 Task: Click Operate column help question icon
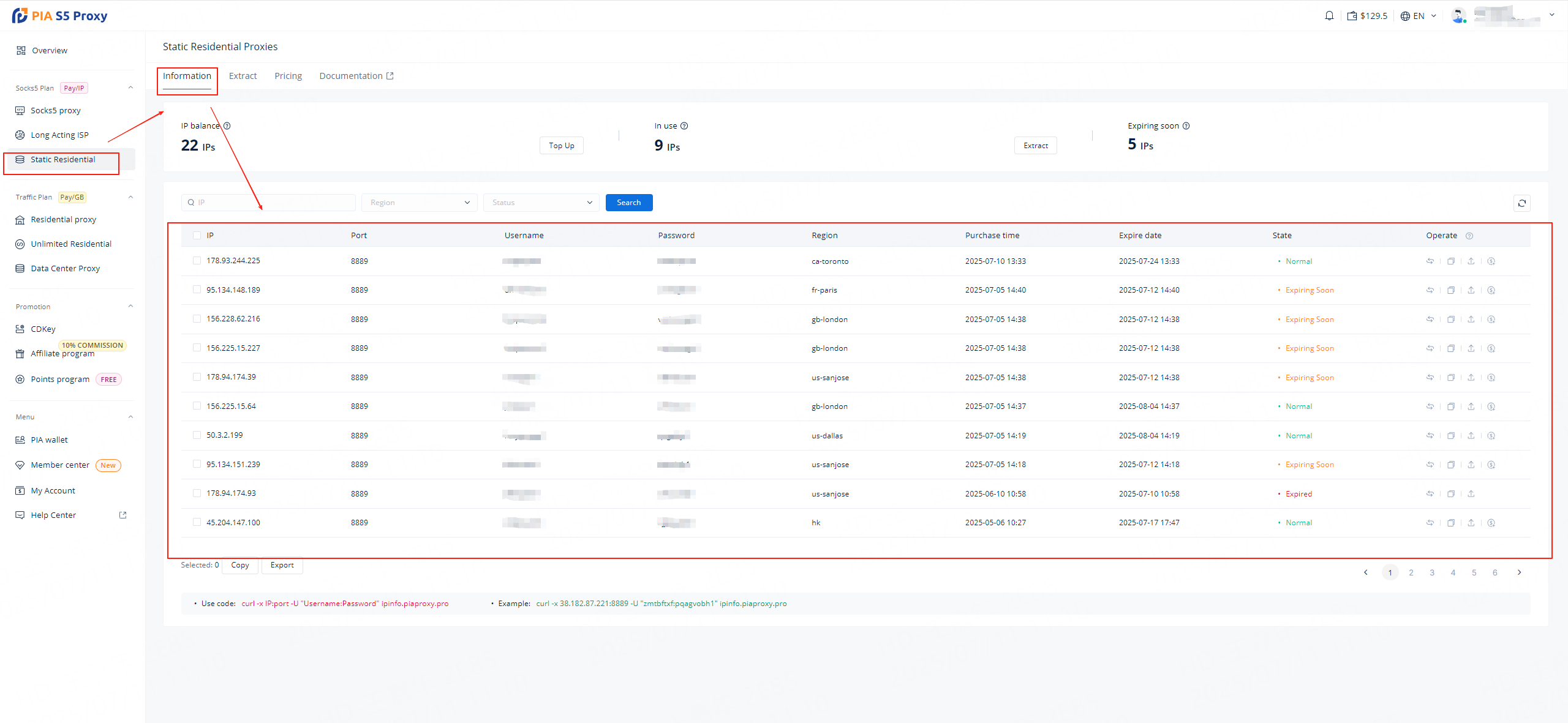pyautogui.click(x=1469, y=236)
